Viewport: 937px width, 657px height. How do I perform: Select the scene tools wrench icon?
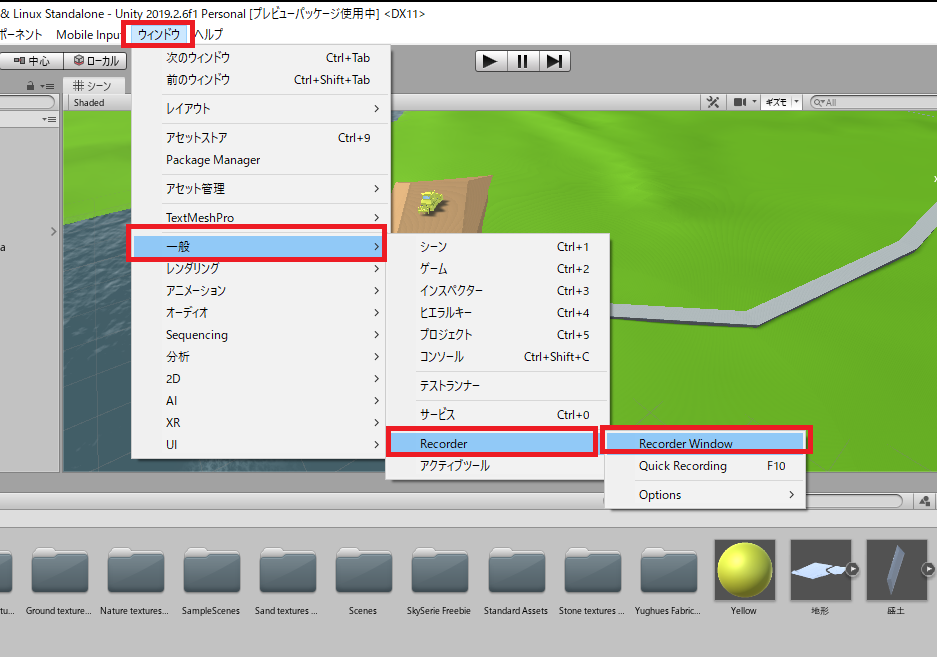pos(713,101)
